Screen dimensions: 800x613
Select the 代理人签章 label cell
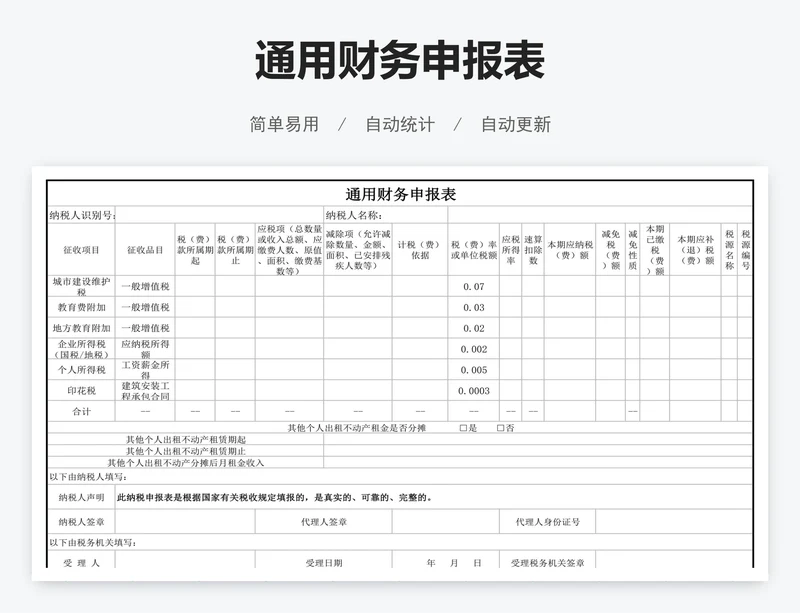[324, 522]
